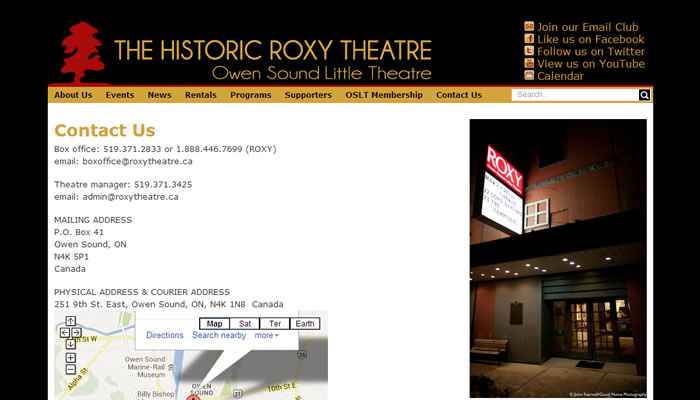
Task: Go to the News page
Action: click(159, 95)
